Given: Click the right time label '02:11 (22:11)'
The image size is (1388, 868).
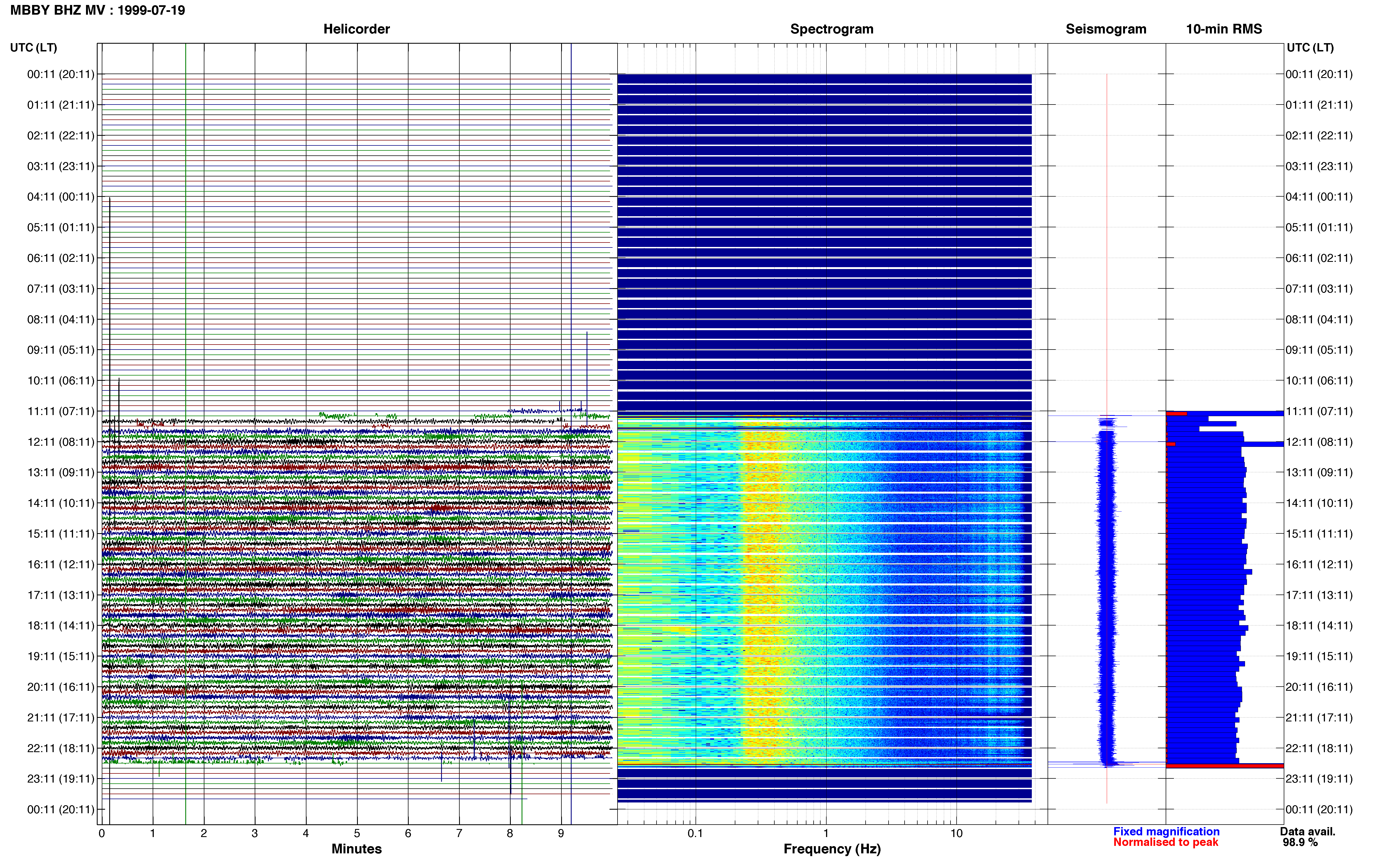Looking at the screenshot, I should (1319, 135).
